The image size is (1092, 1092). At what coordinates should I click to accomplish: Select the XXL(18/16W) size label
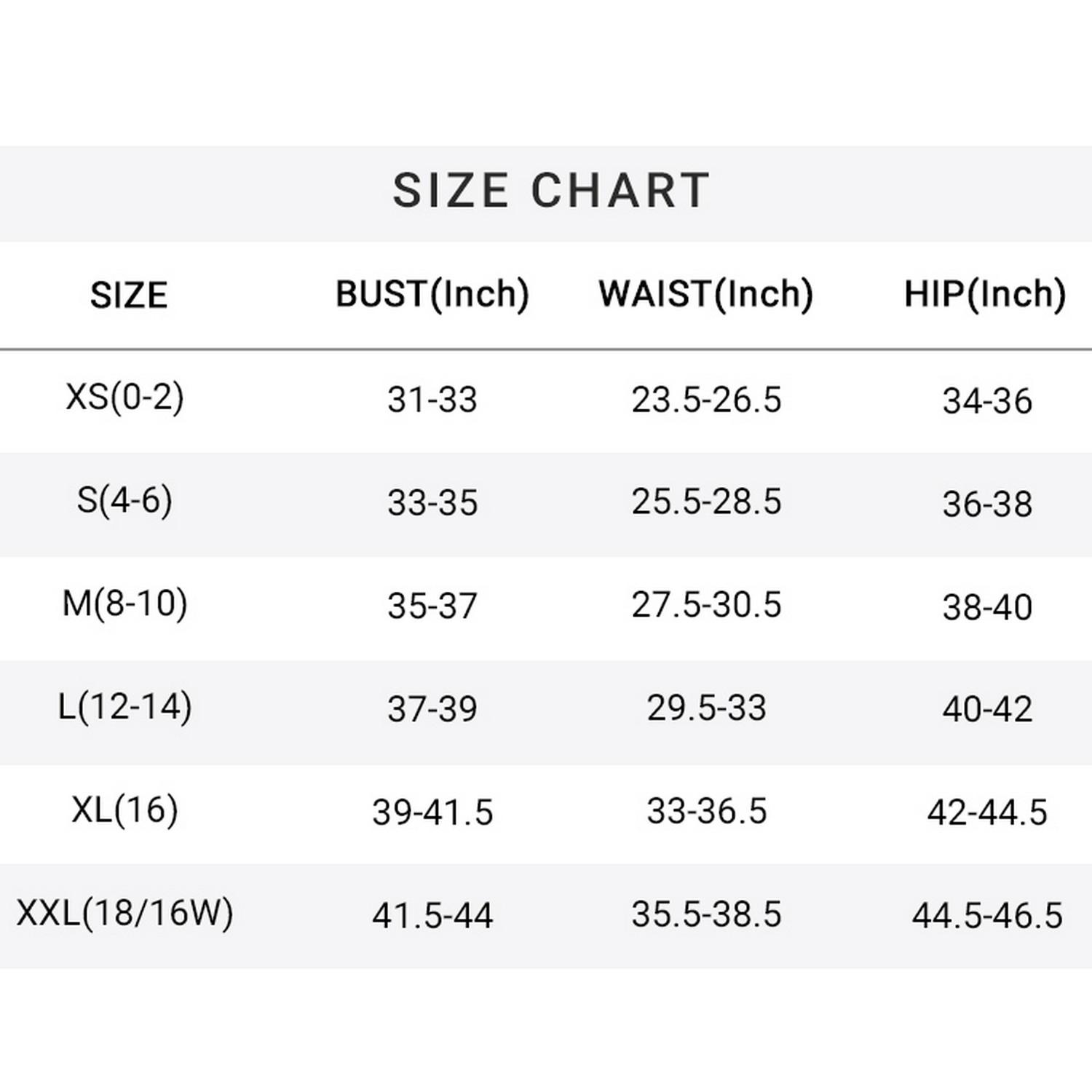pyautogui.click(x=124, y=913)
